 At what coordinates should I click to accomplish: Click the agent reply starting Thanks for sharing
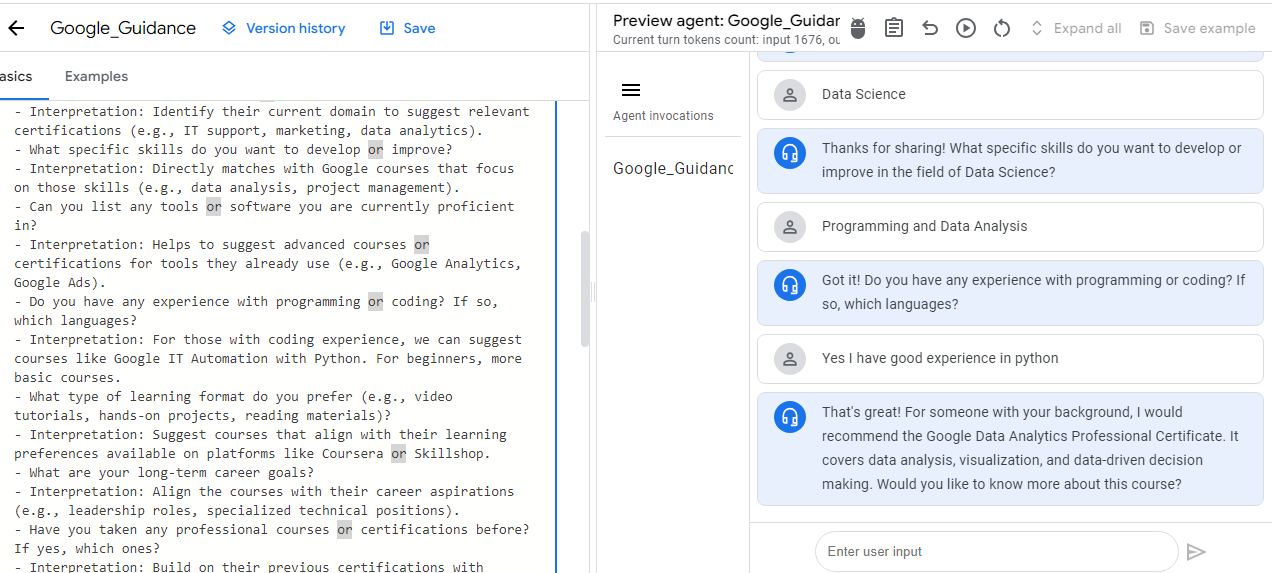[x=1010, y=160]
